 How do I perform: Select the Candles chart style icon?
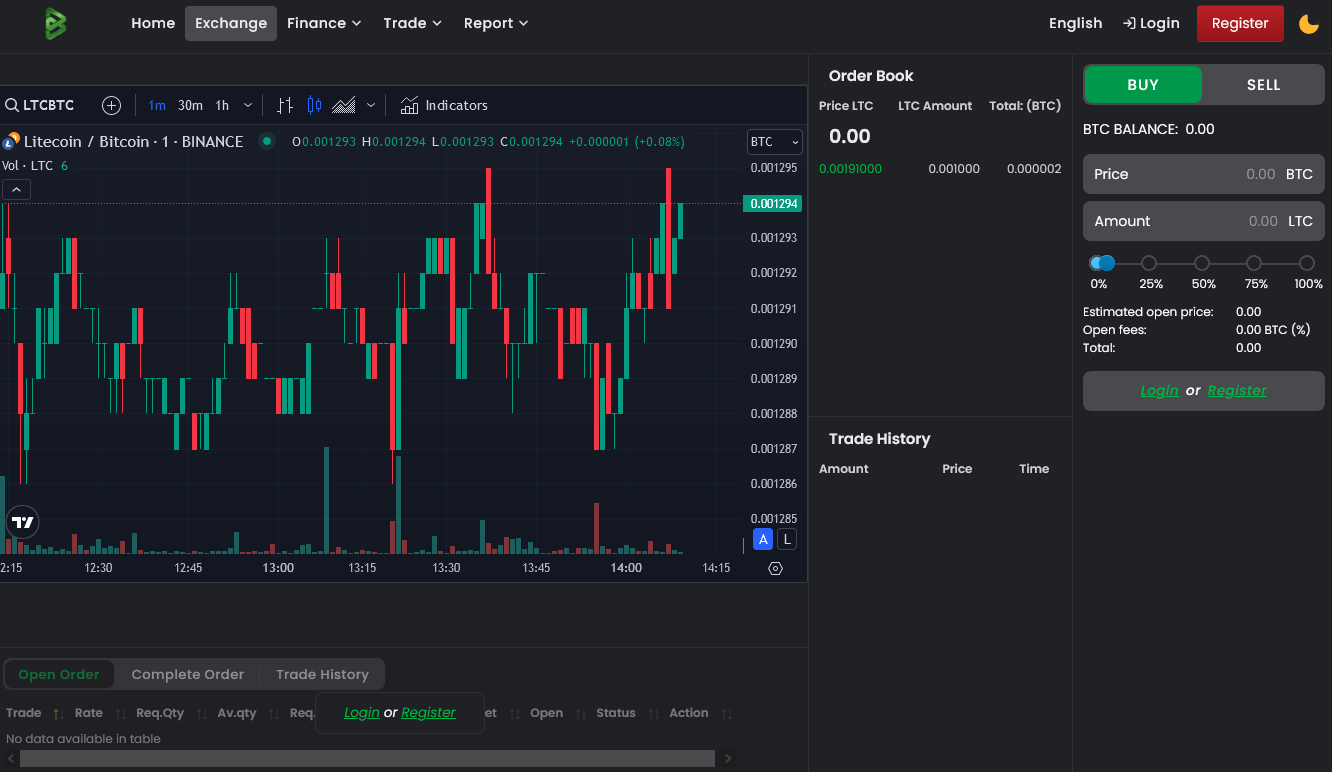click(x=314, y=105)
